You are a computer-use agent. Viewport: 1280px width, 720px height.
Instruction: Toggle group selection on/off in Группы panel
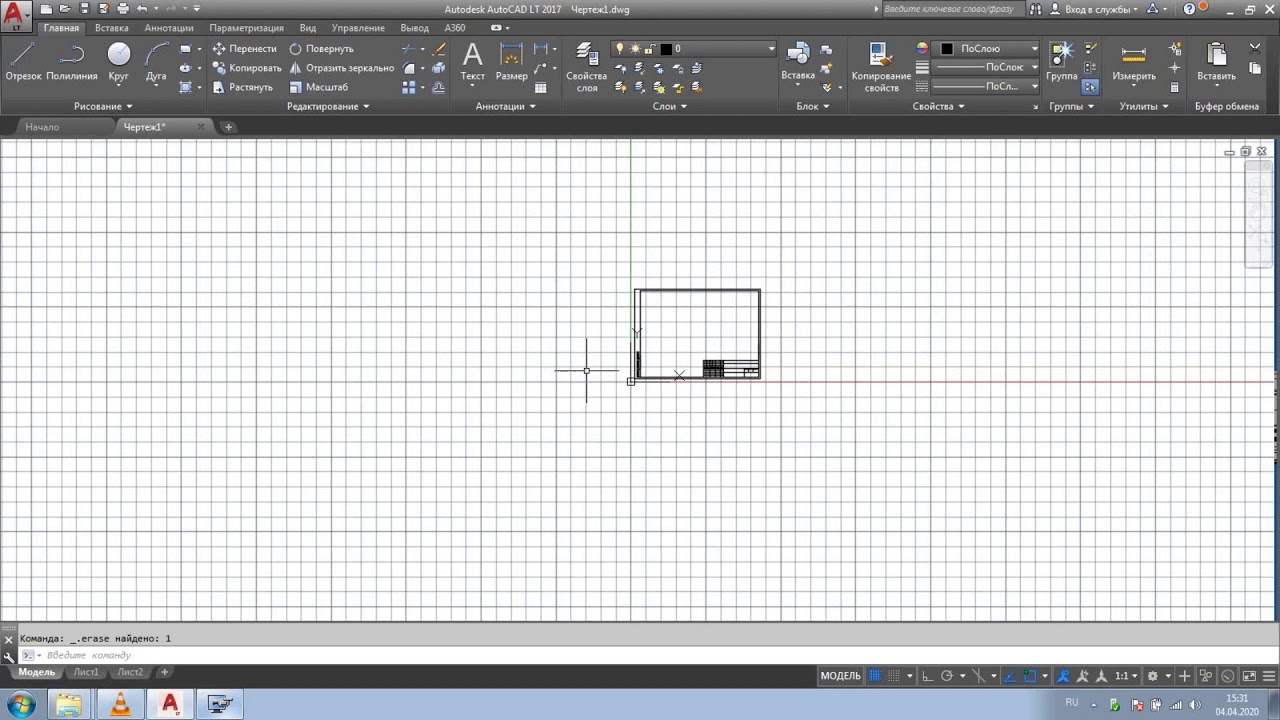pyautogui.click(x=1090, y=87)
